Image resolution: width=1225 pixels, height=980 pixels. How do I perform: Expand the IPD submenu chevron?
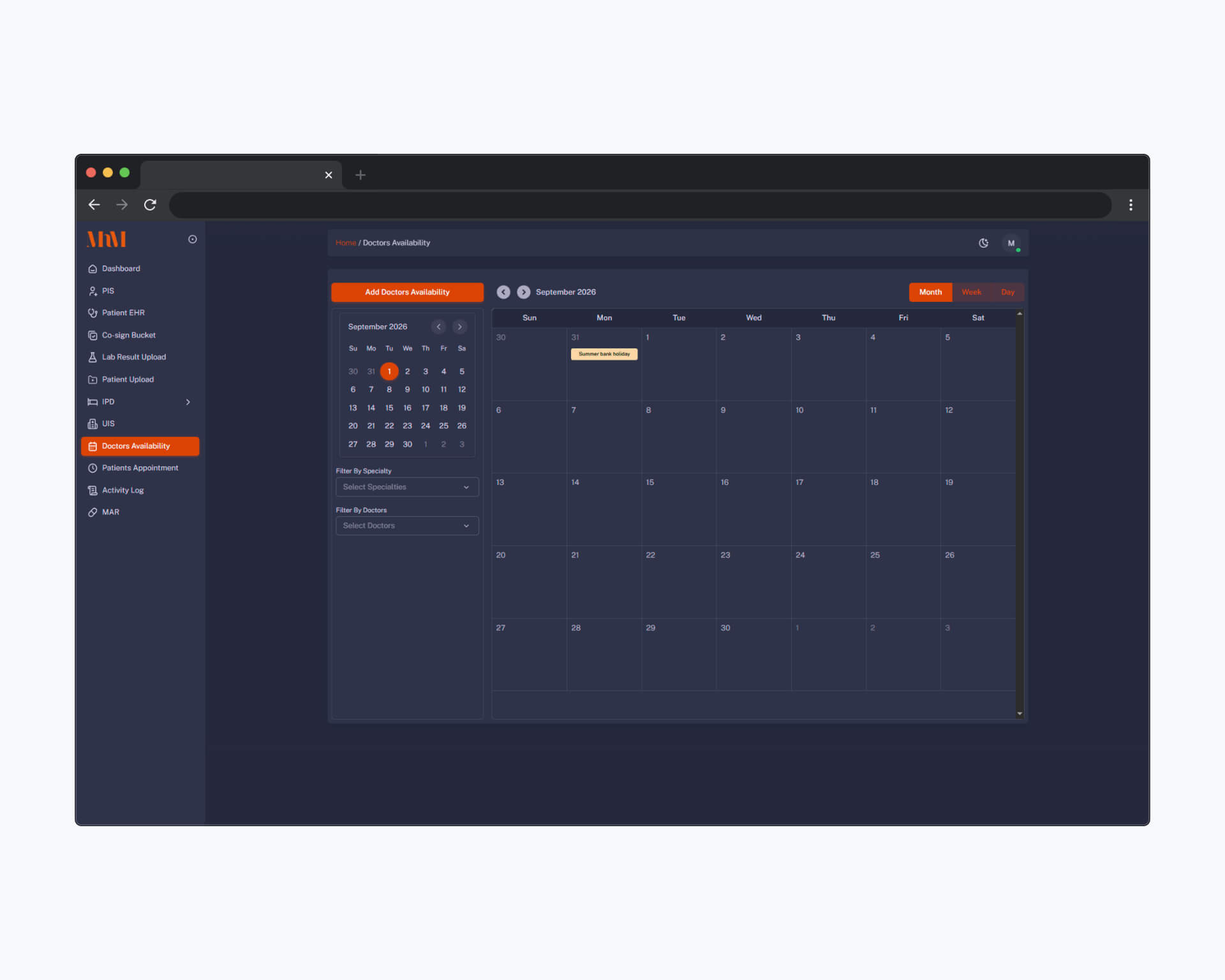(x=188, y=402)
